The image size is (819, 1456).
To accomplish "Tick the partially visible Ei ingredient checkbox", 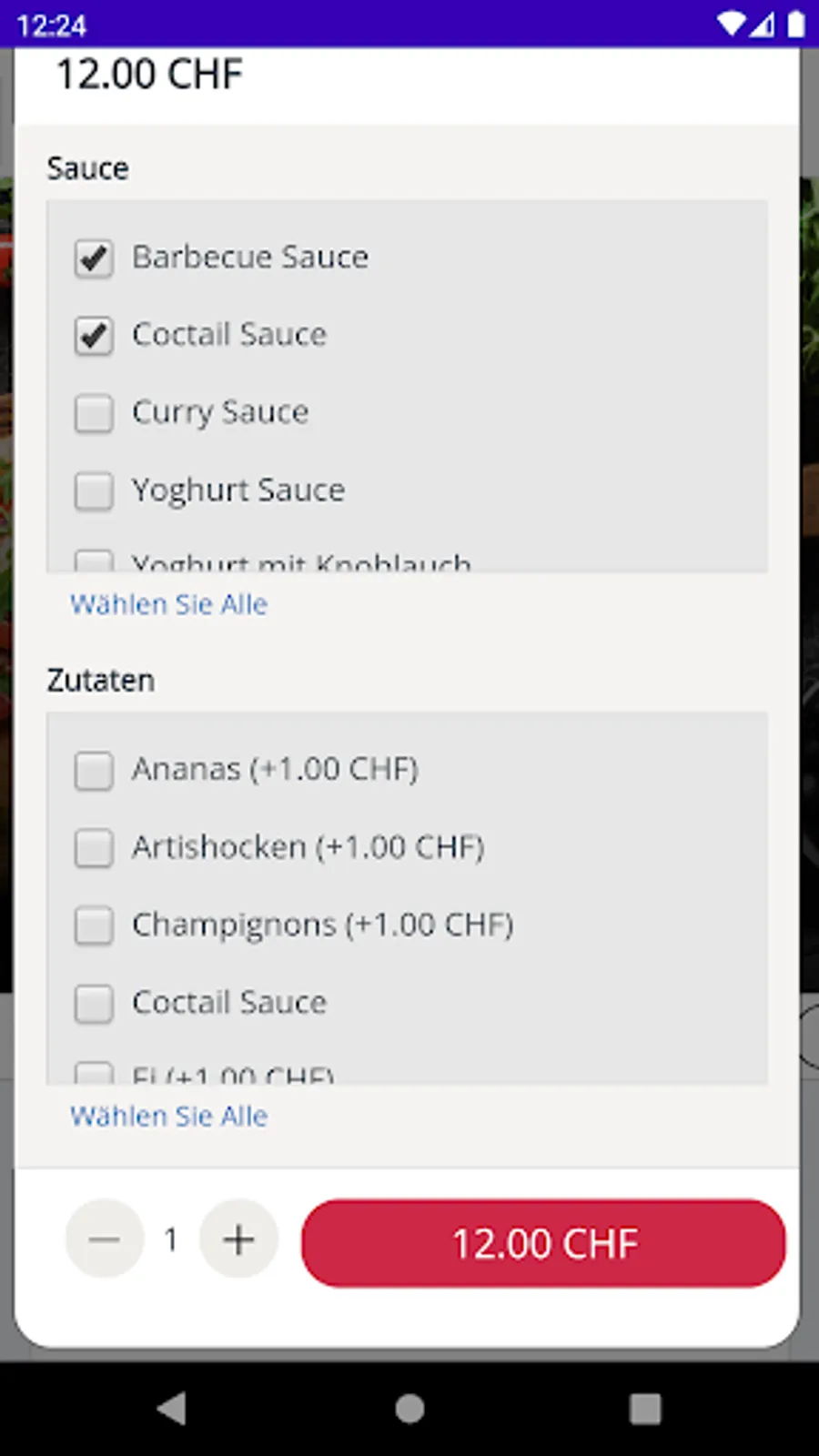I will point(94,1073).
